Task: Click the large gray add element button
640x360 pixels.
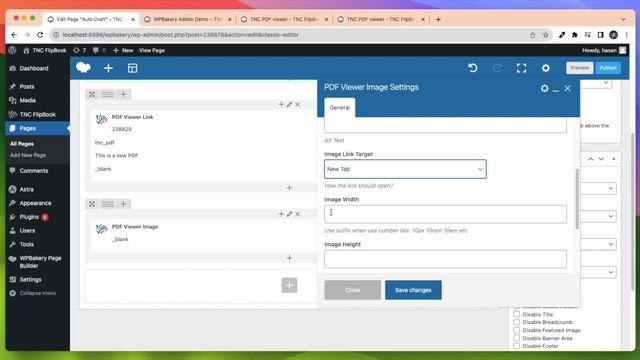Action: 289,285
